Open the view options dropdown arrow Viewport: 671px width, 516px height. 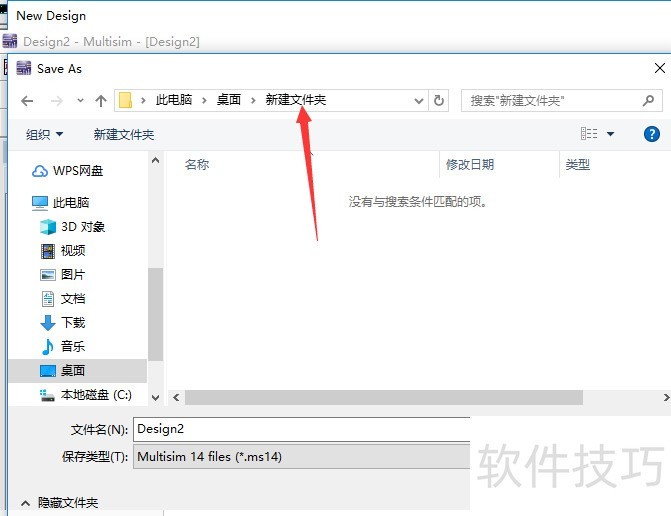(x=611, y=134)
